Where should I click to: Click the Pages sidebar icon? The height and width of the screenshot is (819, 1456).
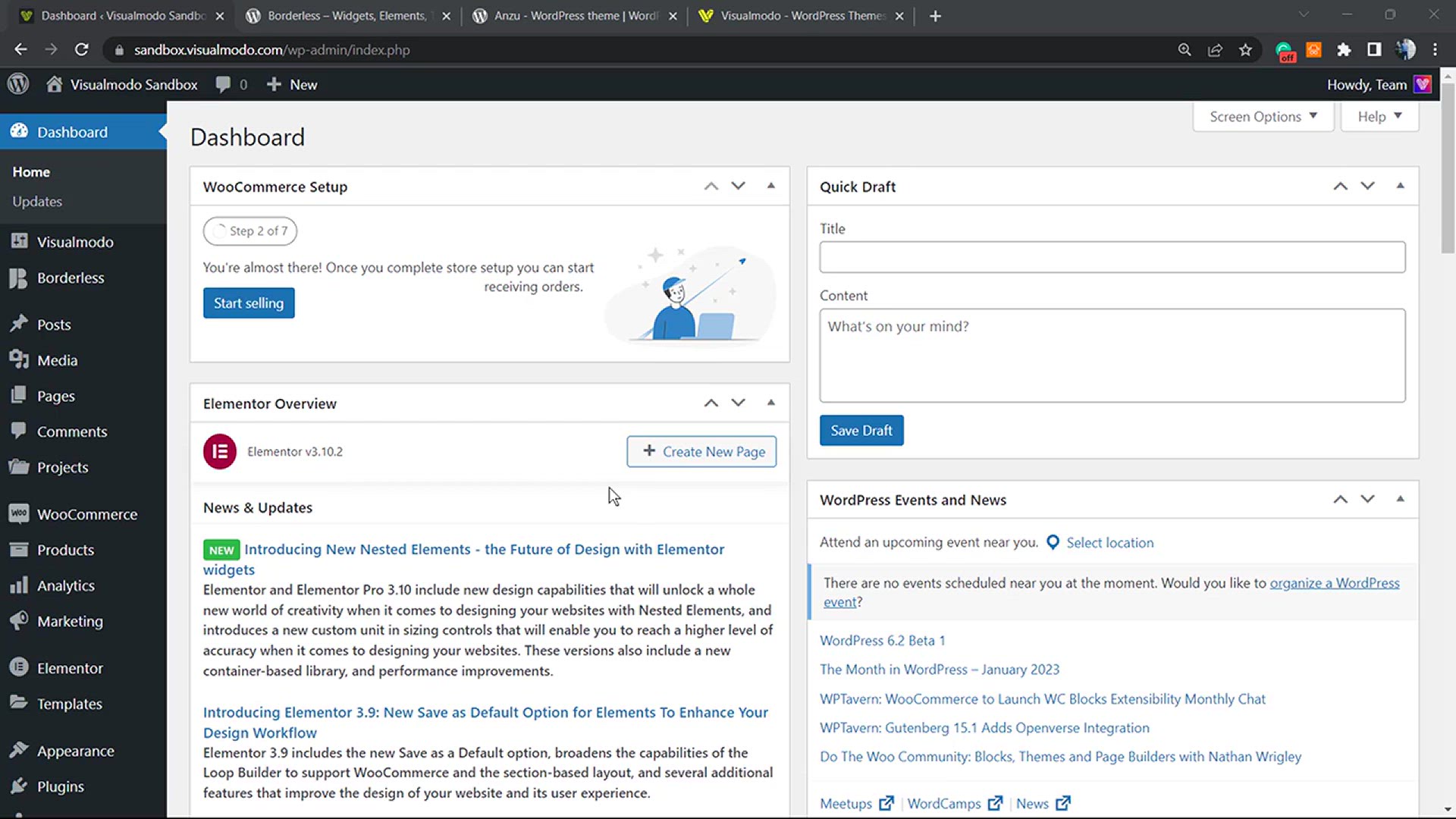[x=19, y=395]
